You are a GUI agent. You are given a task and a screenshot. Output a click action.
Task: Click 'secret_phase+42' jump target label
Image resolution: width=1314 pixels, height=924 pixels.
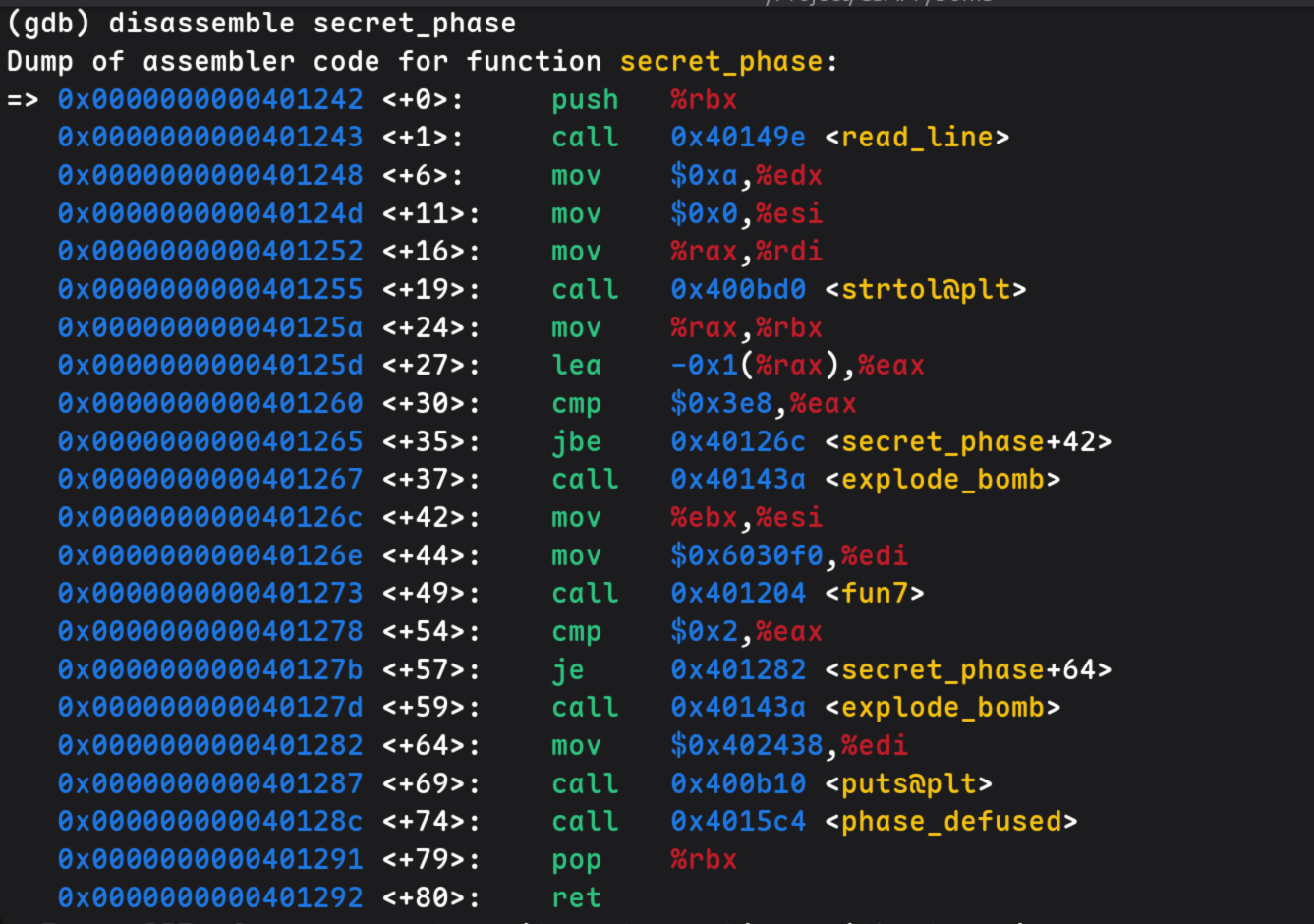(968, 441)
